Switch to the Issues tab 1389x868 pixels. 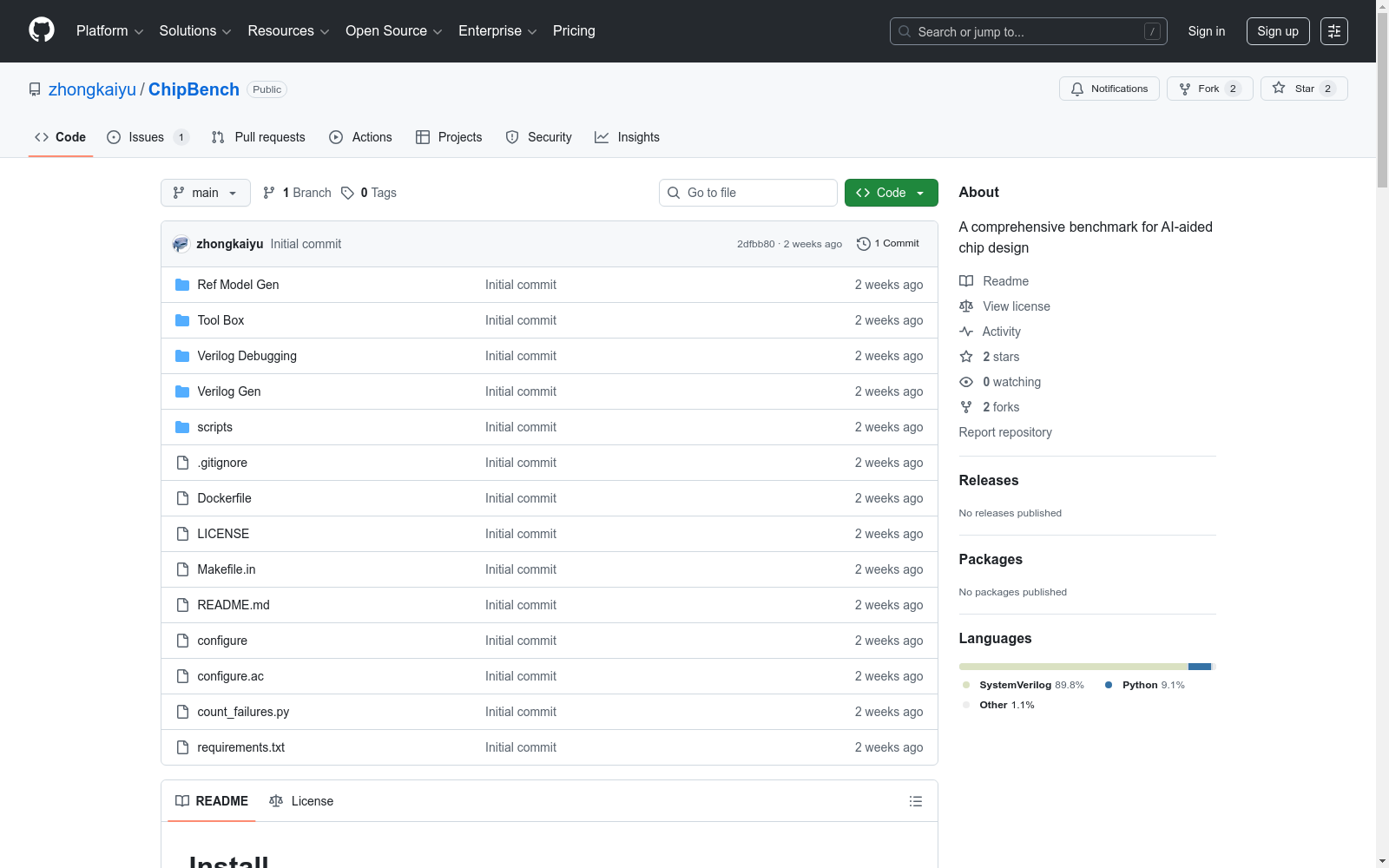pyautogui.click(x=148, y=137)
